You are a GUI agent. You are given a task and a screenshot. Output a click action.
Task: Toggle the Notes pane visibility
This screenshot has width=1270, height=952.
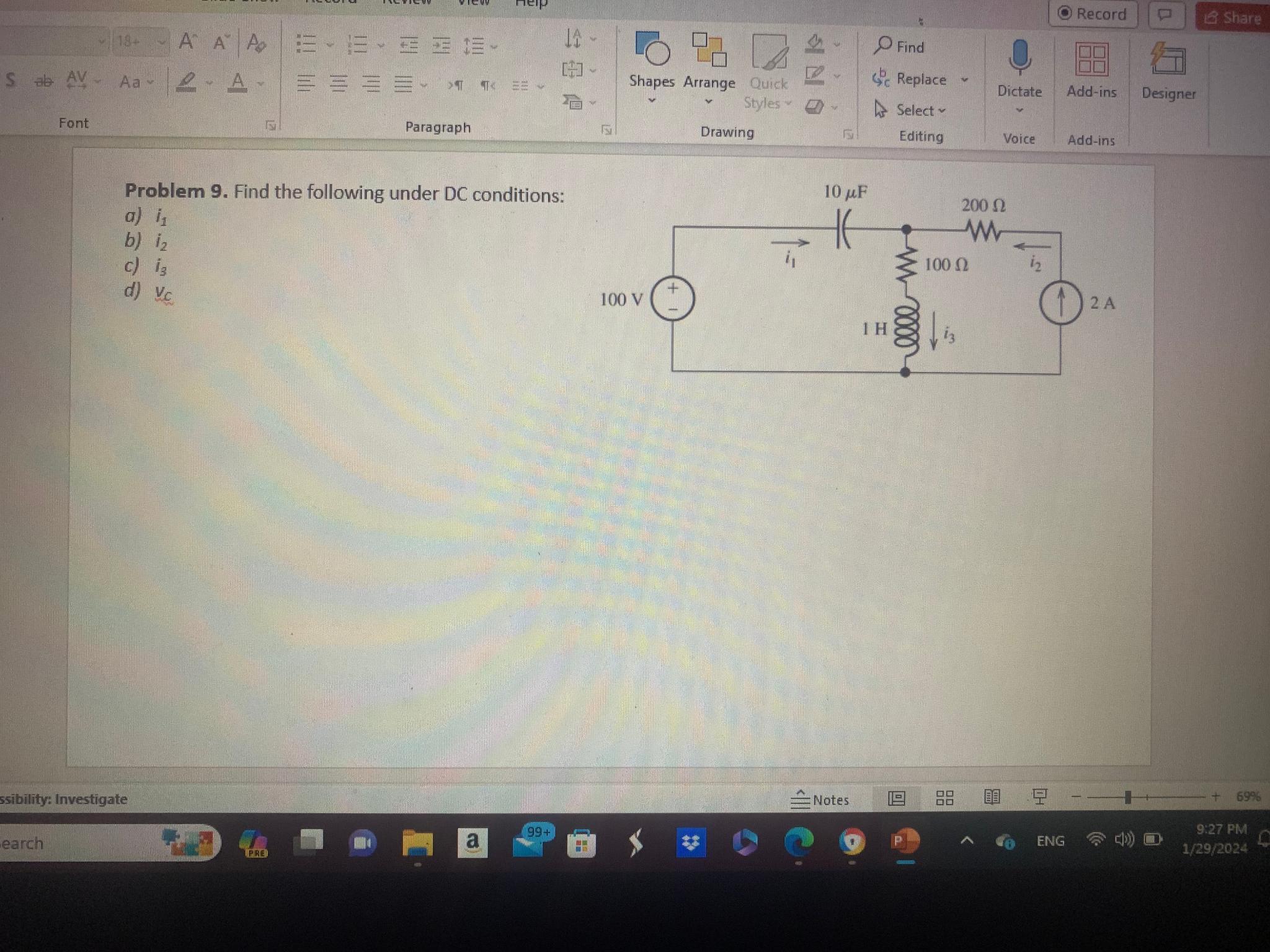coord(820,800)
